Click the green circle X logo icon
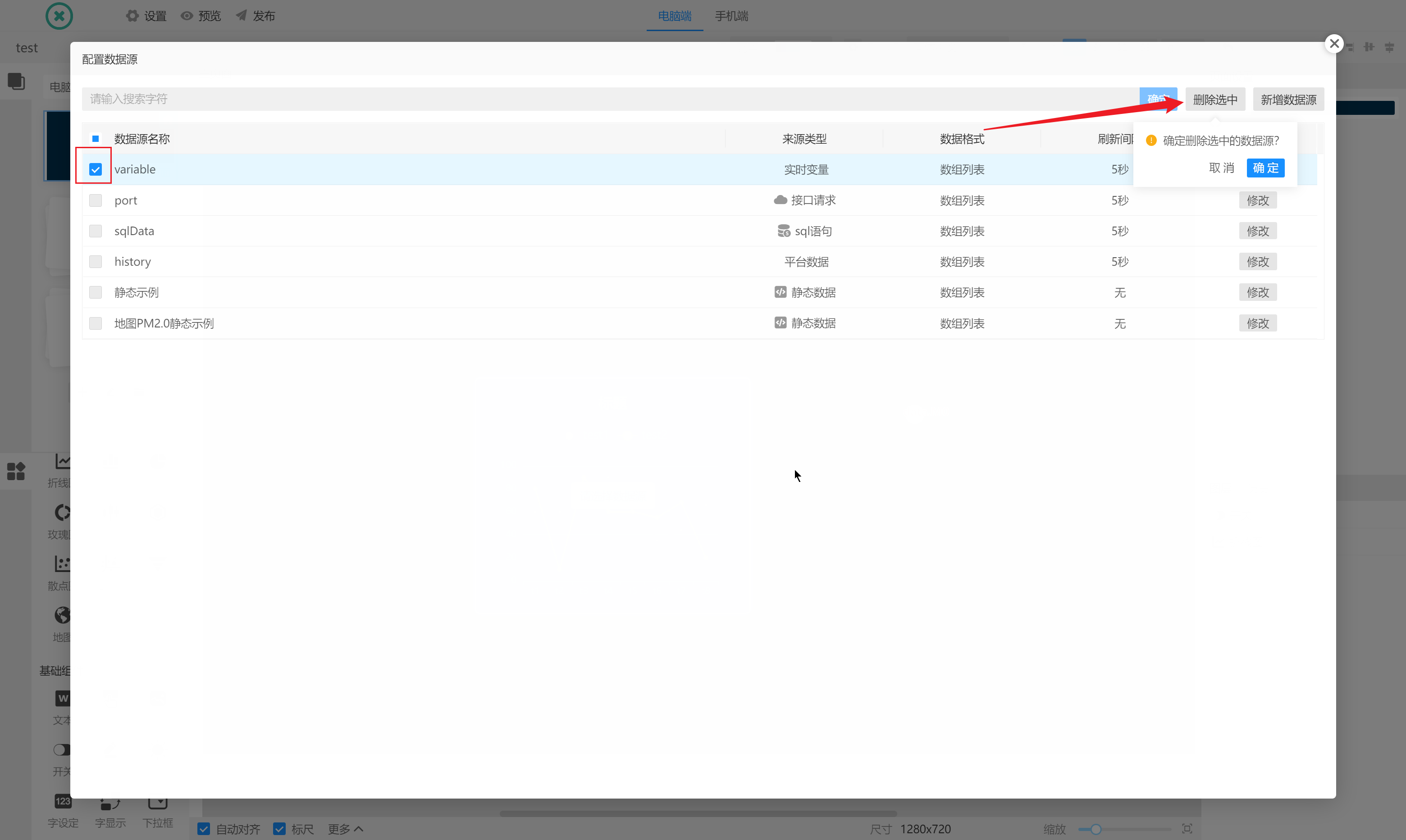This screenshot has height=840, width=1406. pos(59,16)
